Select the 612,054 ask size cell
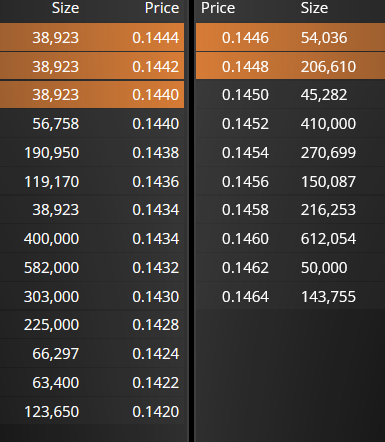385x442 pixels. [328, 239]
